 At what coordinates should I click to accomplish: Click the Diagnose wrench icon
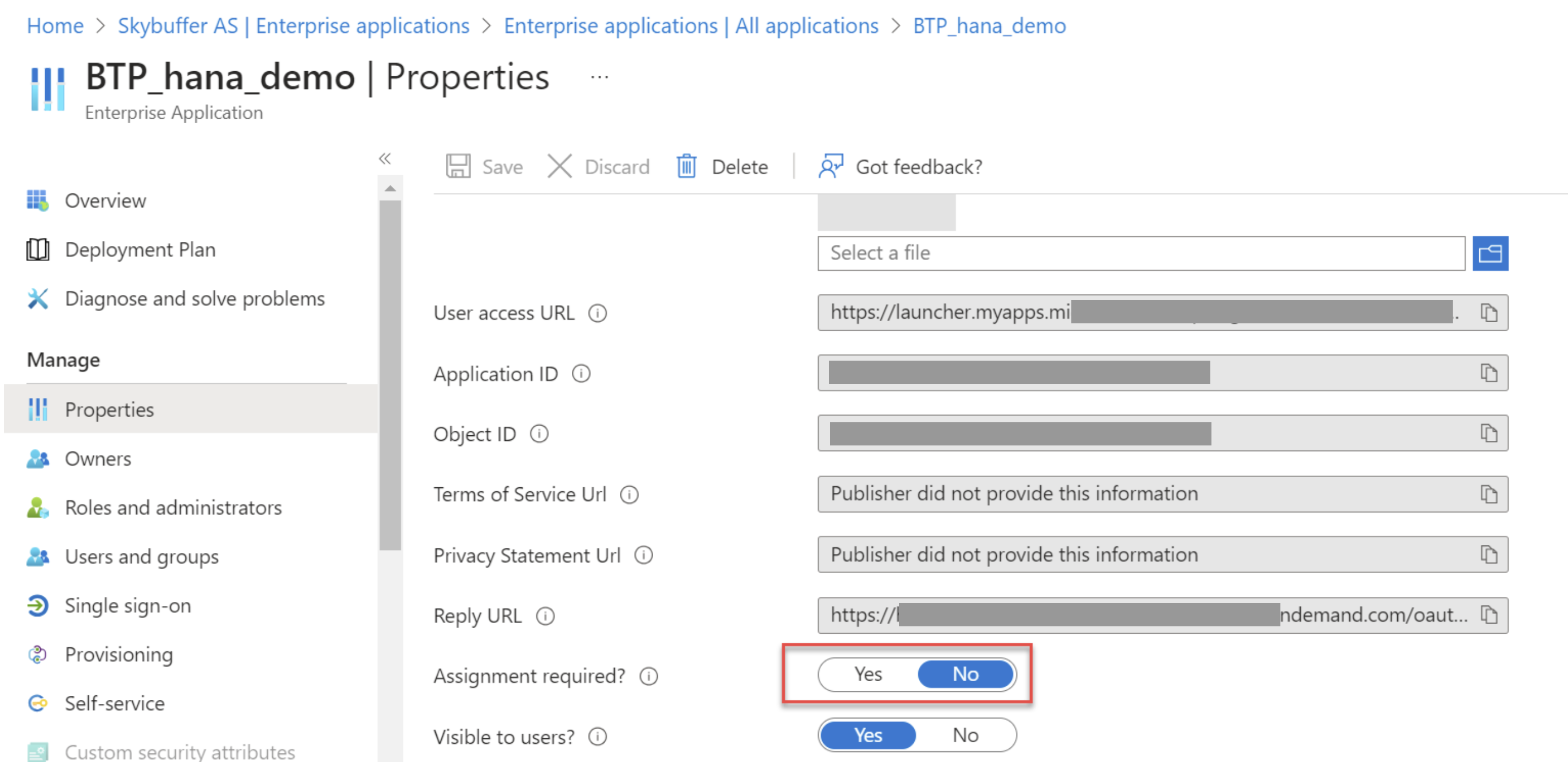point(37,298)
